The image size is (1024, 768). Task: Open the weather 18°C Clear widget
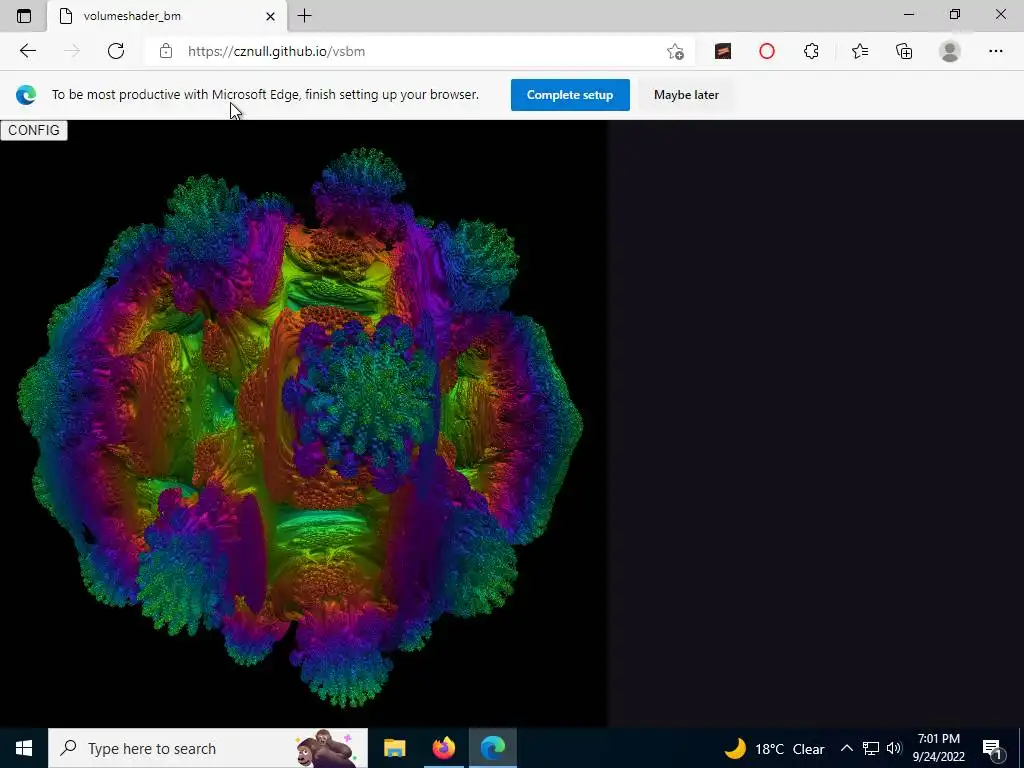(x=775, y=748)
